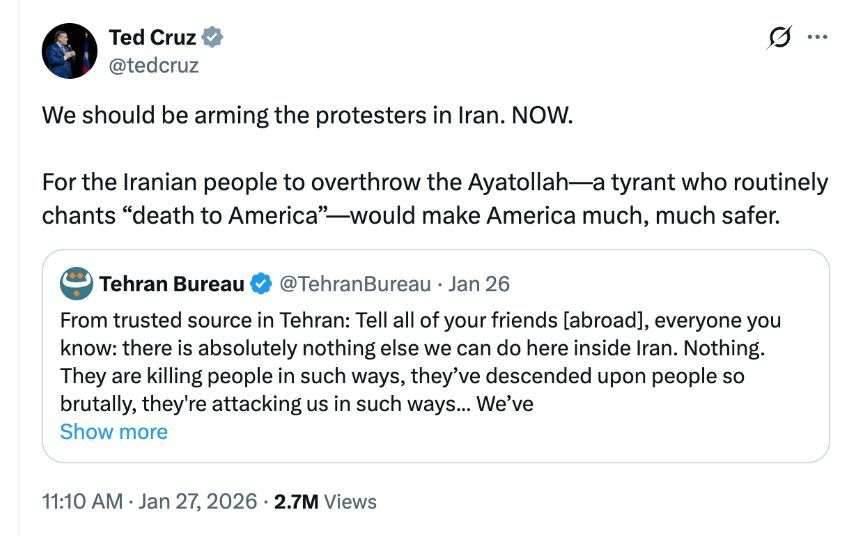Open the Tehran Bureau account name
845x536 pixels.
tap(171, 284)
